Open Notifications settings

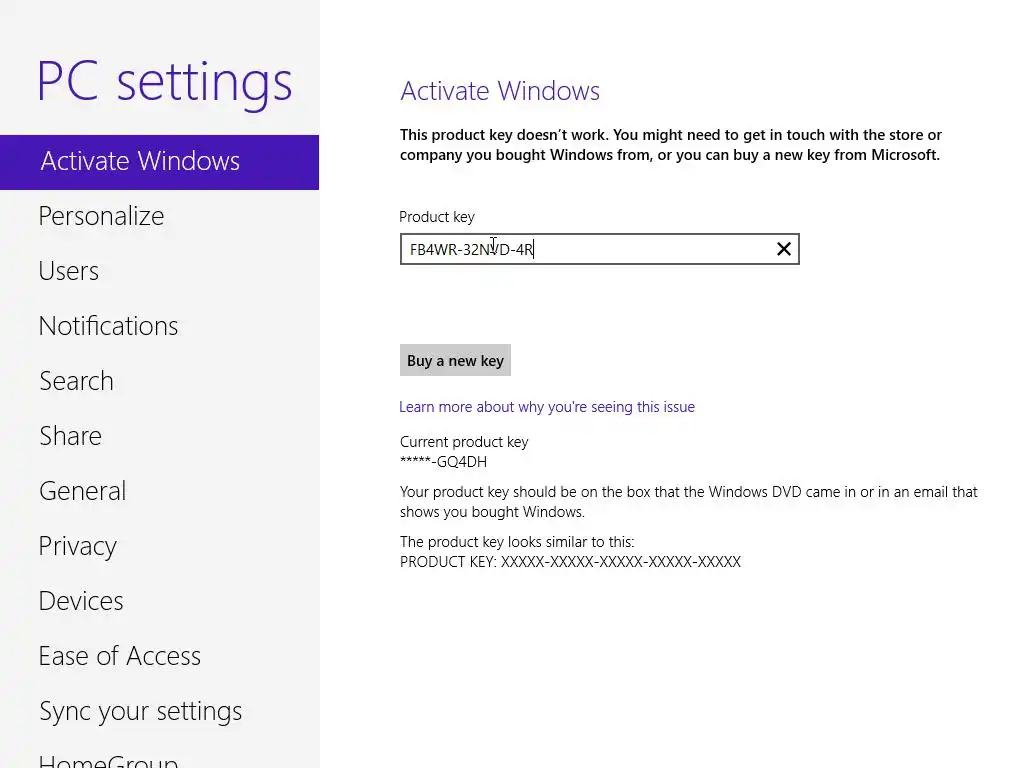pyautogui.click(x=108, y=326)
